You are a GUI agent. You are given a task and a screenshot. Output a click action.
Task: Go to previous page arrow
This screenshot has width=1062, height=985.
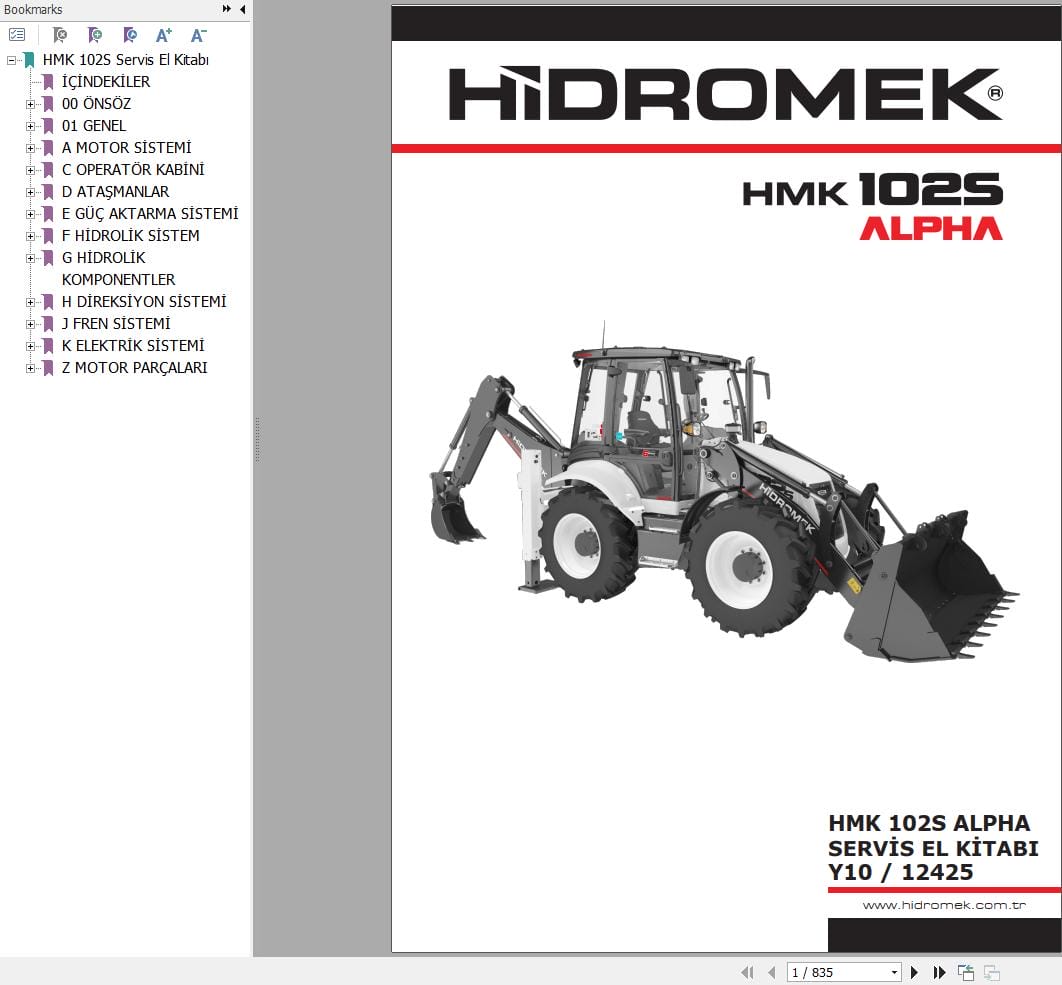pyautogui.click(x=771, y=972)
